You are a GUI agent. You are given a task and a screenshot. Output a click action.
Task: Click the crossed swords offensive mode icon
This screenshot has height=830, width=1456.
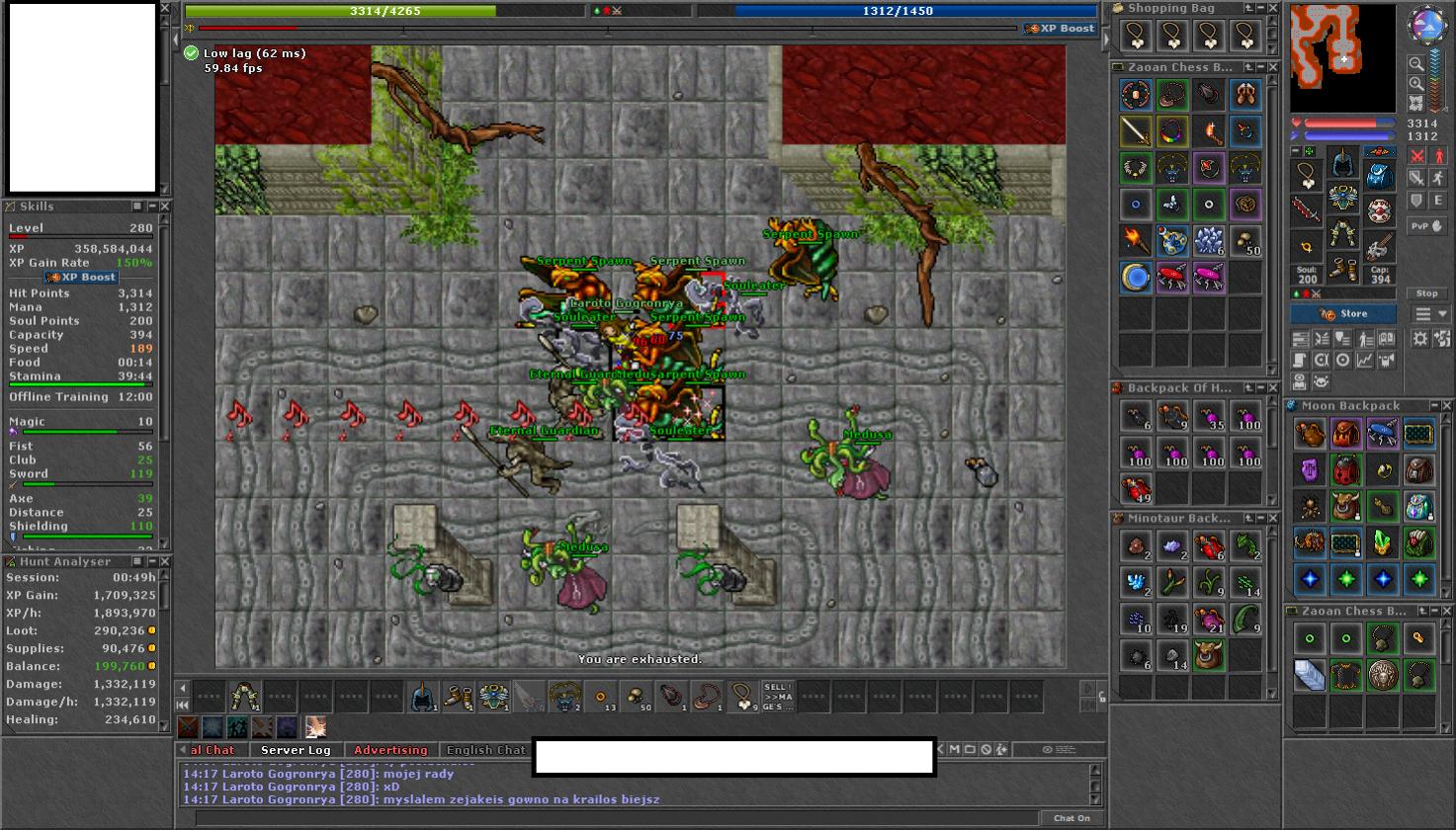click(x=1417, y=156)
